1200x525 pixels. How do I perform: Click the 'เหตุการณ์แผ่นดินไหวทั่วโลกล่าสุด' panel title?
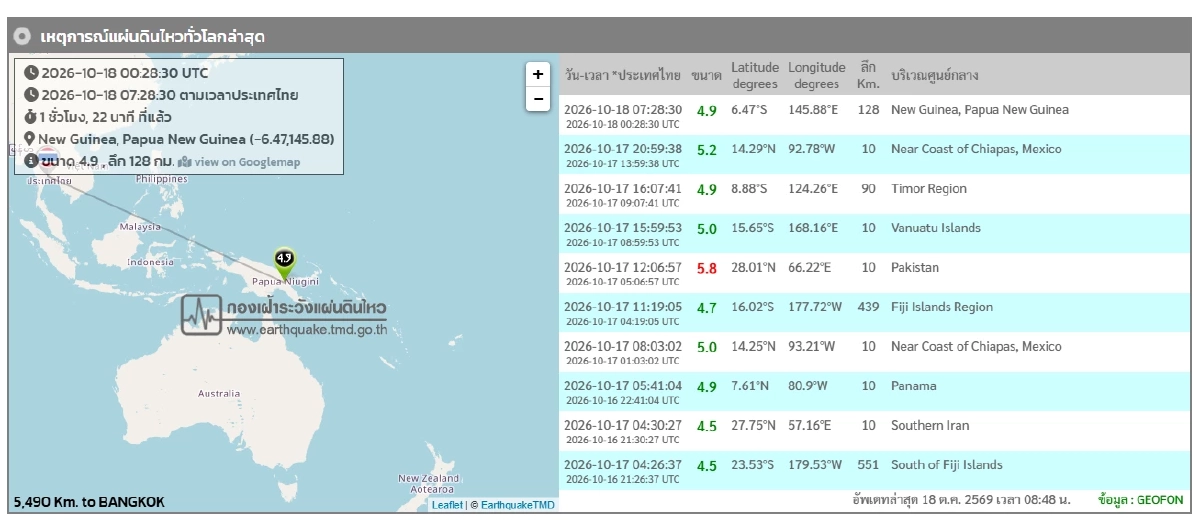(152, 37)
